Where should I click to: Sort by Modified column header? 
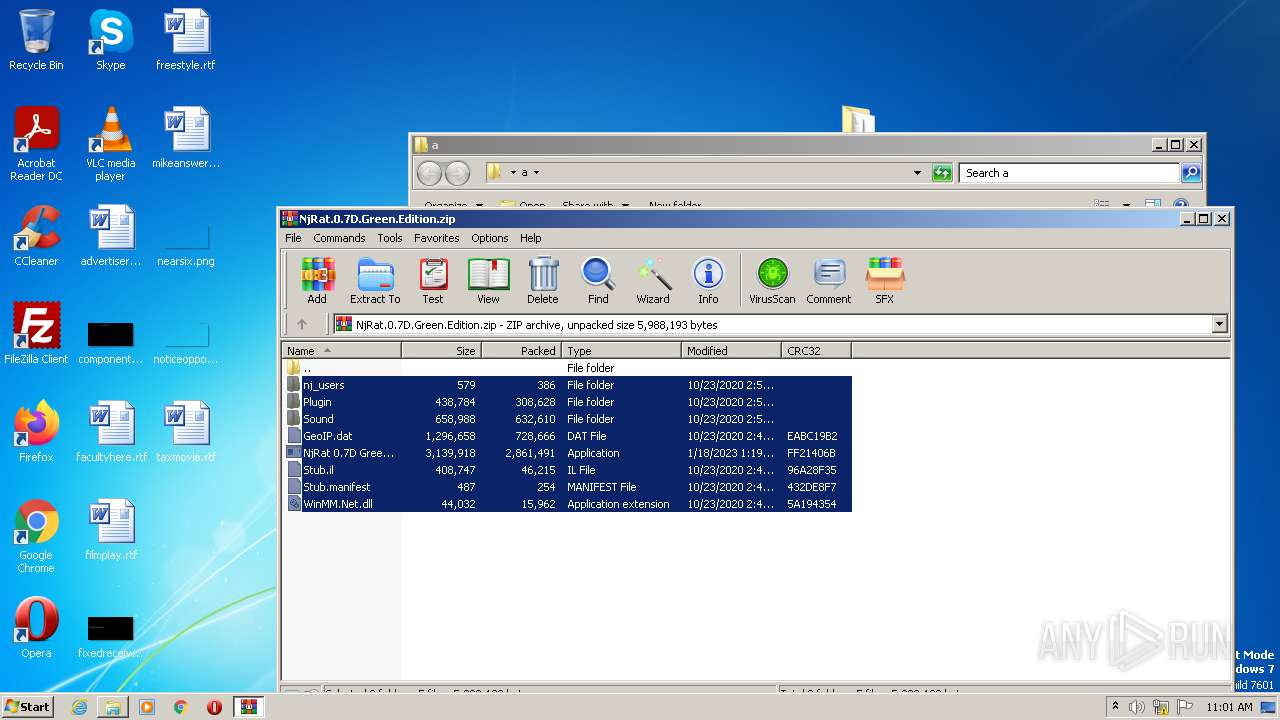coord(732,350)
